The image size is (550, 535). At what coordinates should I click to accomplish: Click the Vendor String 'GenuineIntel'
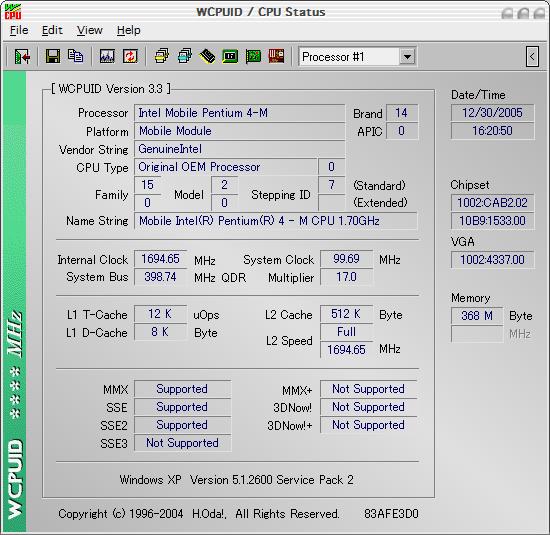[240, 149]
